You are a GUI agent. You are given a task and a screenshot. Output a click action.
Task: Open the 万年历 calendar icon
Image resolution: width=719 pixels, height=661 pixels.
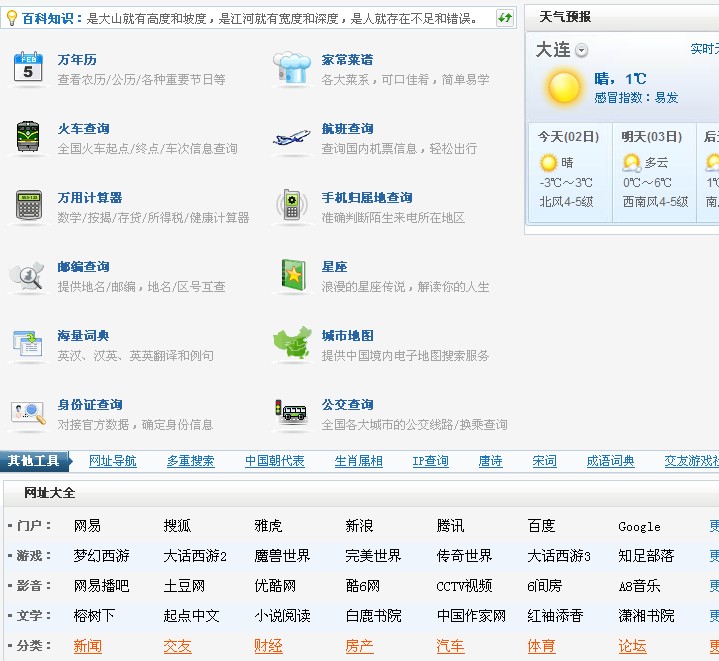(28, 67)
